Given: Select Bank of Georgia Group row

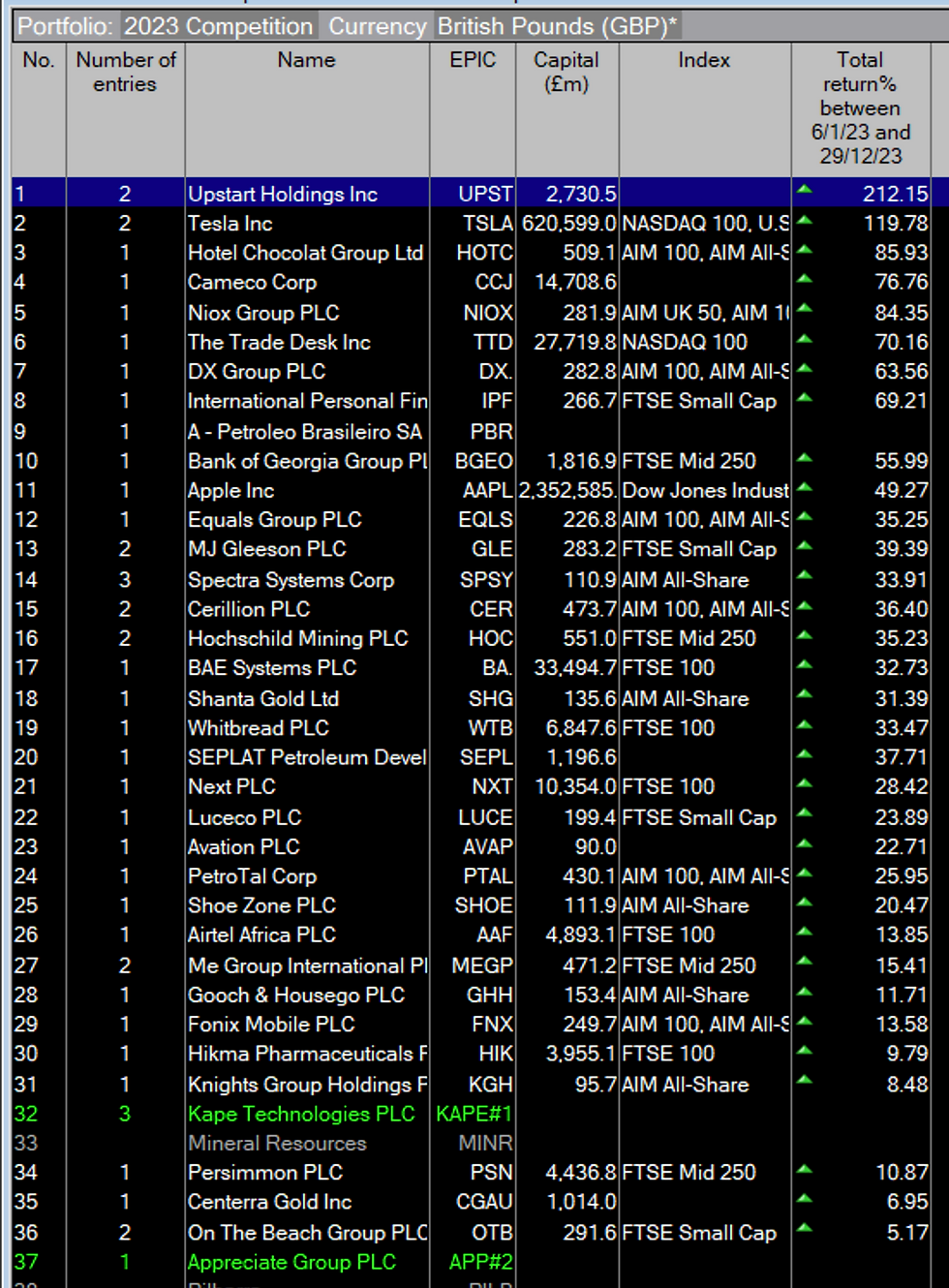Looking at the screenshot, I should point(471,461).
